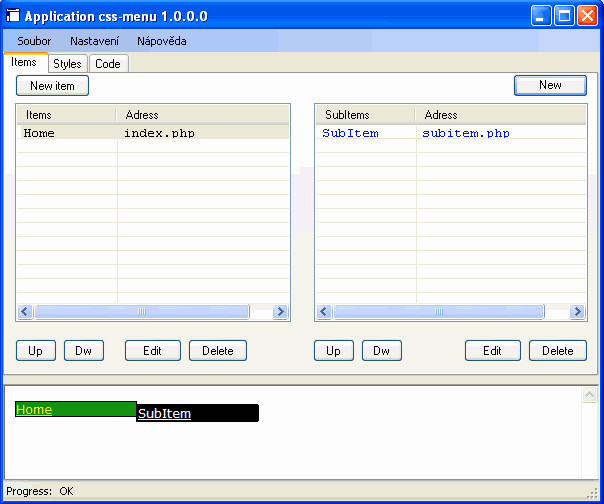Viewport: 604px width, 504px height.
Task: Click the SubItems column header
Action: (365, 115)
